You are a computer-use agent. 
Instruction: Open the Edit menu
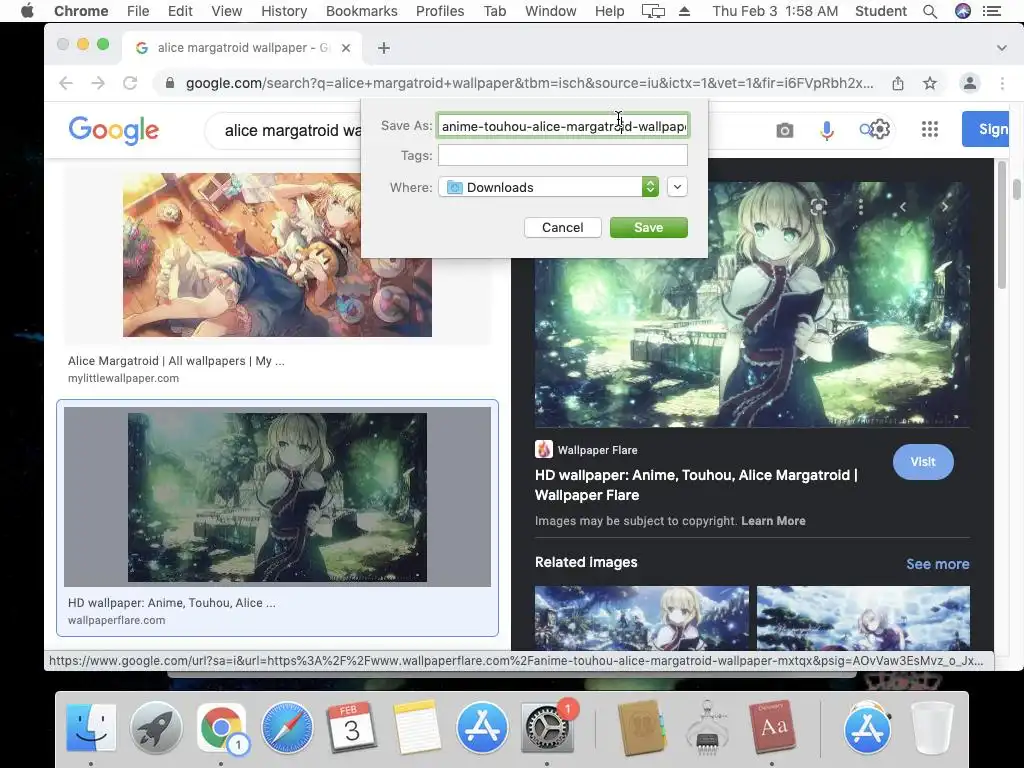(180, 11)
